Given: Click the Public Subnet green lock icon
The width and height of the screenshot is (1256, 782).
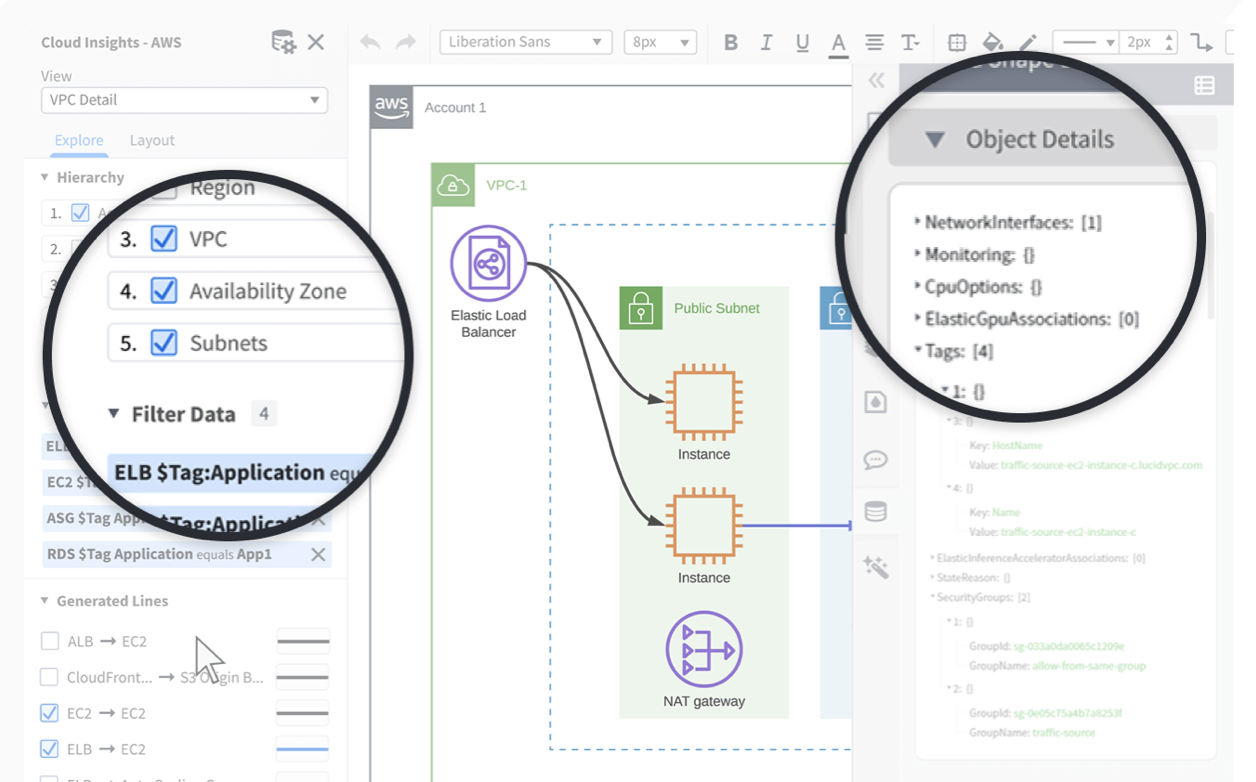Looking at the screenshot, I should pos(640,309).
